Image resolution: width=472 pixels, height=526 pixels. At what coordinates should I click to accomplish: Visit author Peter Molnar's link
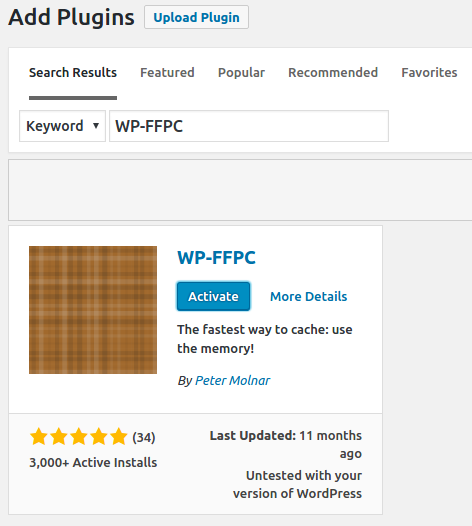tap(232, 380)
